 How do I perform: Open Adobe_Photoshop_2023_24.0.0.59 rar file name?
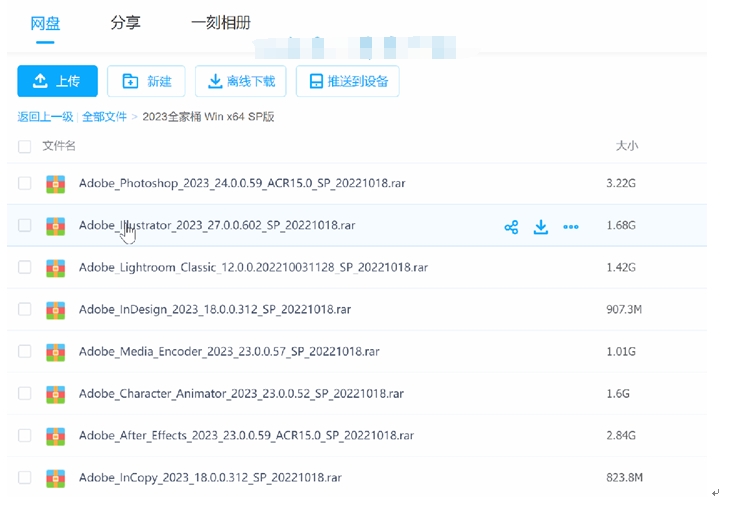[x=242, y=183]
